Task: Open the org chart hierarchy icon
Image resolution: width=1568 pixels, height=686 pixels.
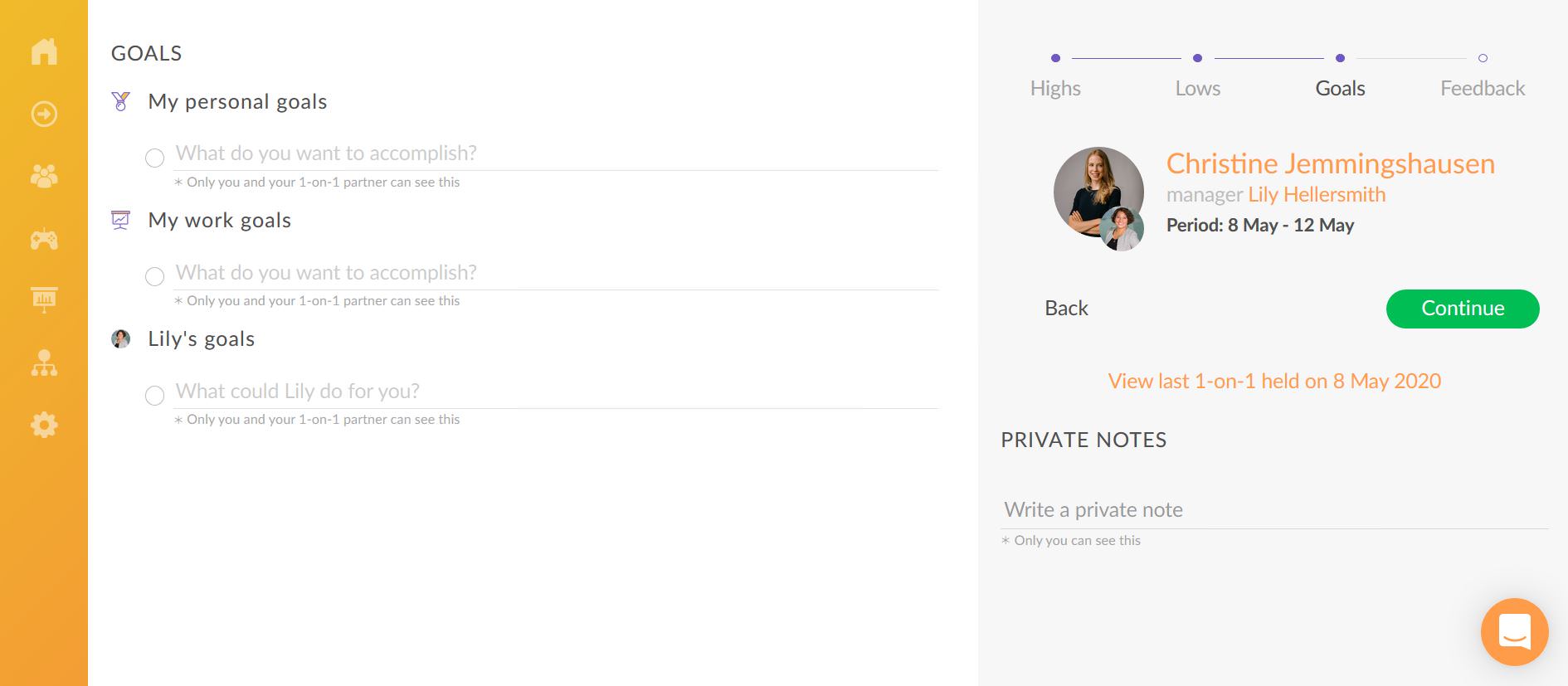Action: (x=44, y=363)
